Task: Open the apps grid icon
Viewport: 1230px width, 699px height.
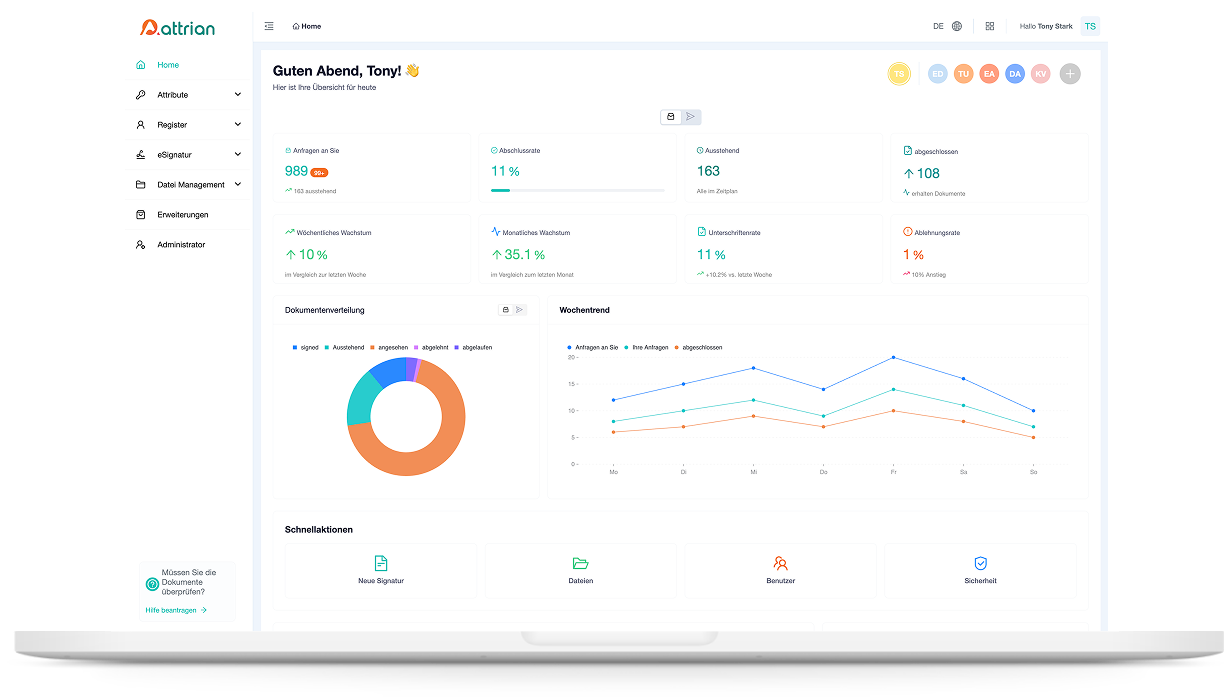Action: [989, 26]
